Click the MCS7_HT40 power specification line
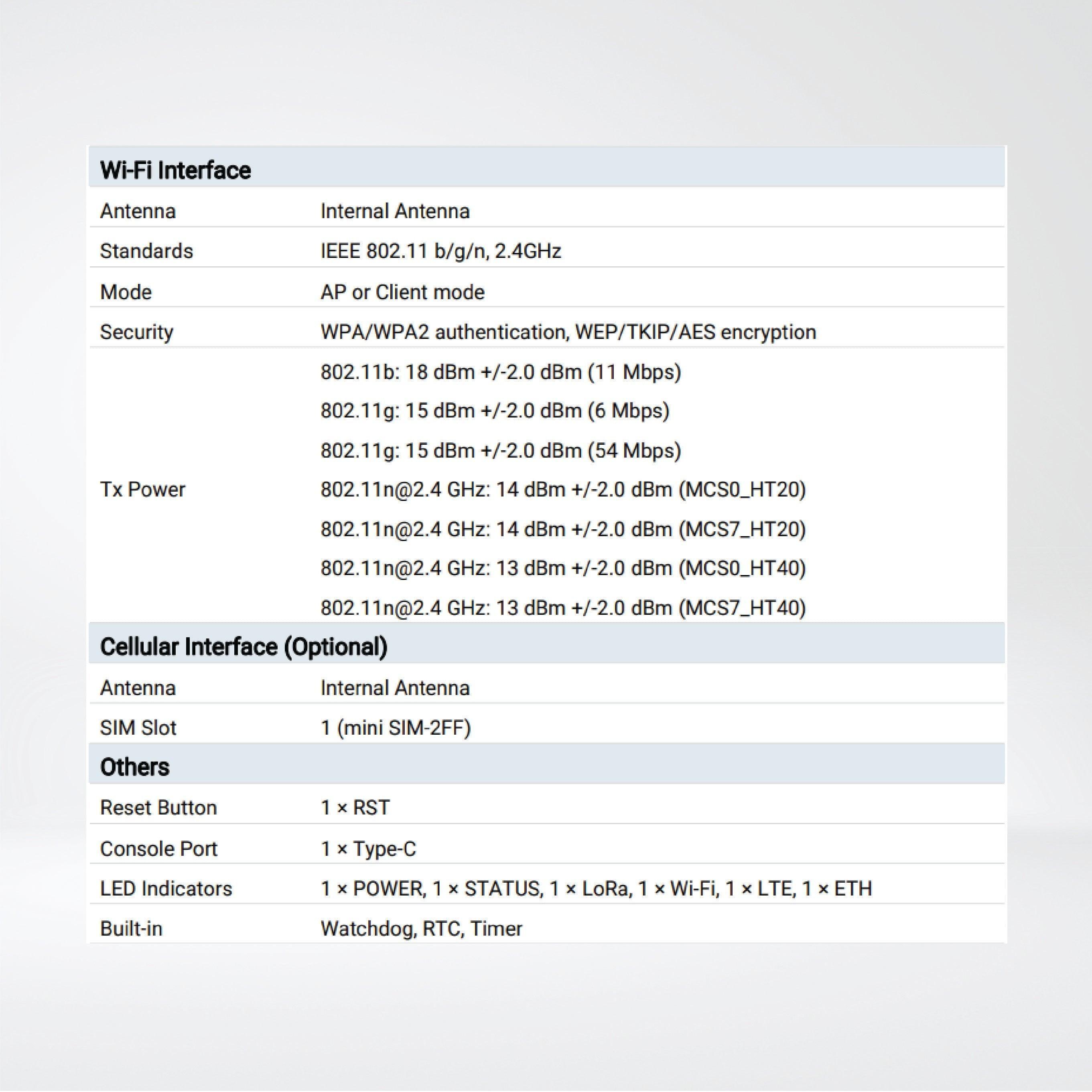This screenshot has width=1092, height=1092. click(563, 607)
